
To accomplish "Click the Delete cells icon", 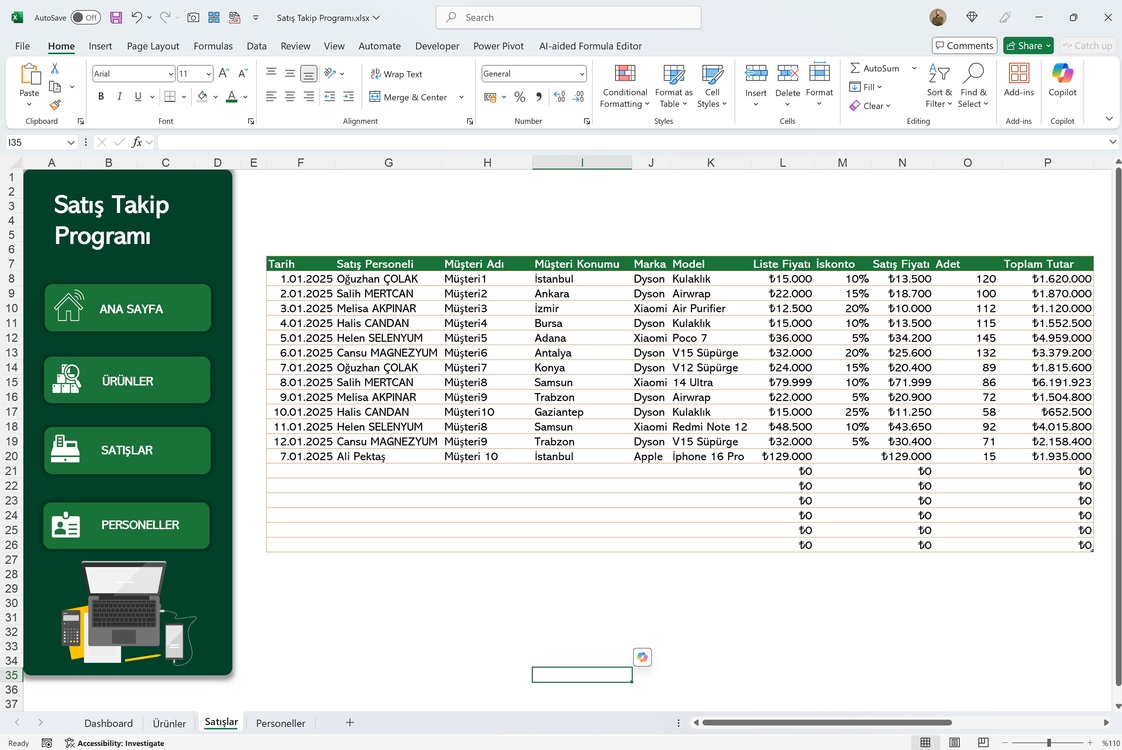I will pyautogui.click(x=787, y=73).
